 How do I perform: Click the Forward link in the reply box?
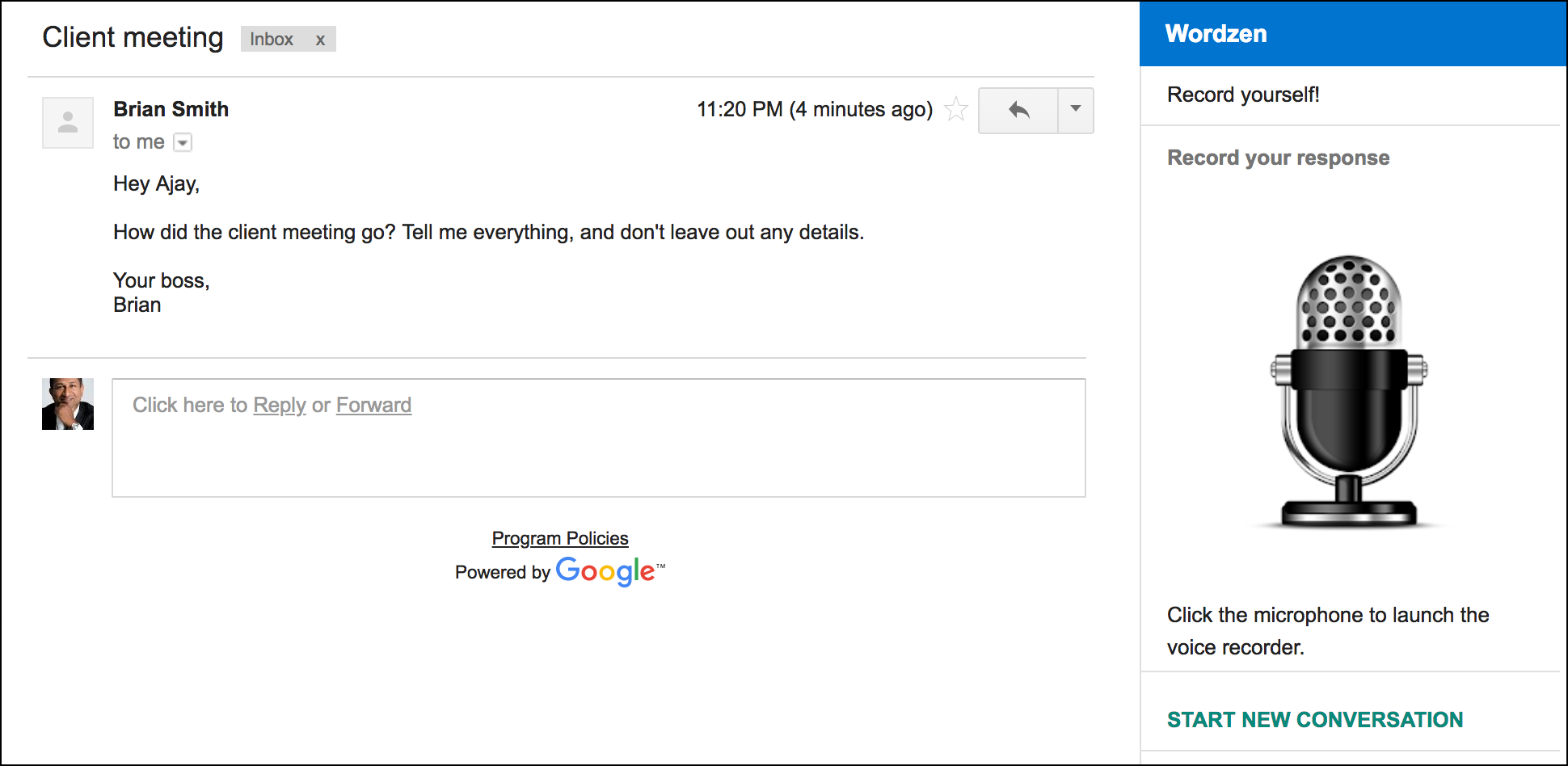pyautogui.click(x=373, y=405)
